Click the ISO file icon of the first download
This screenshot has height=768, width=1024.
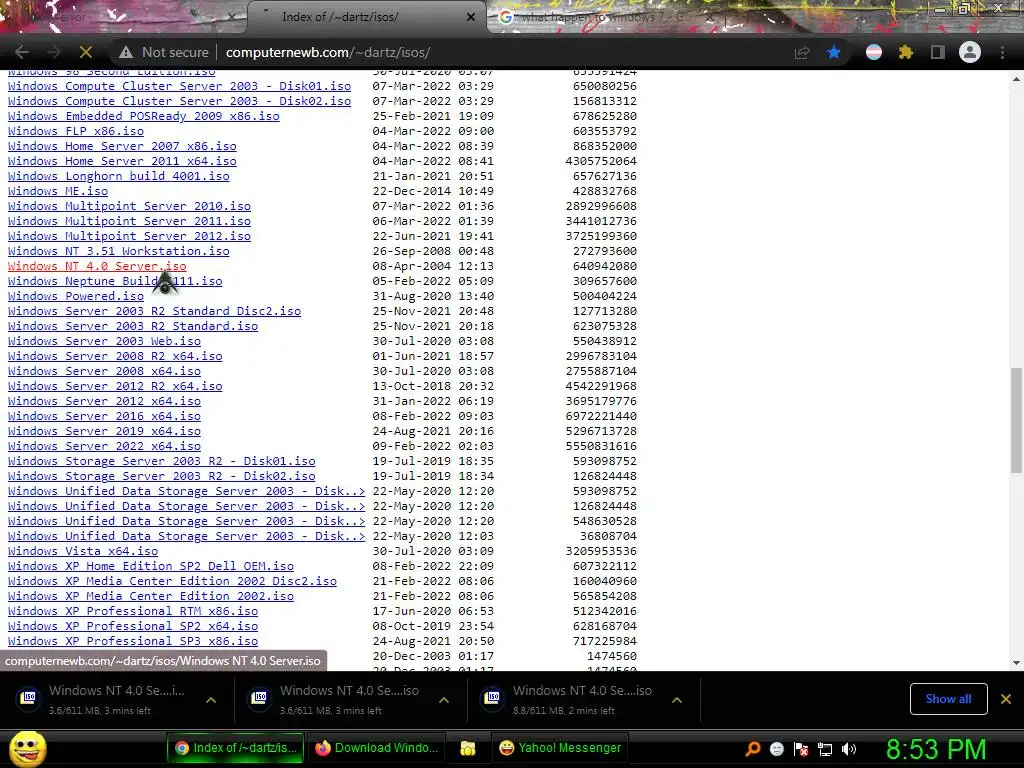point(29,697)
